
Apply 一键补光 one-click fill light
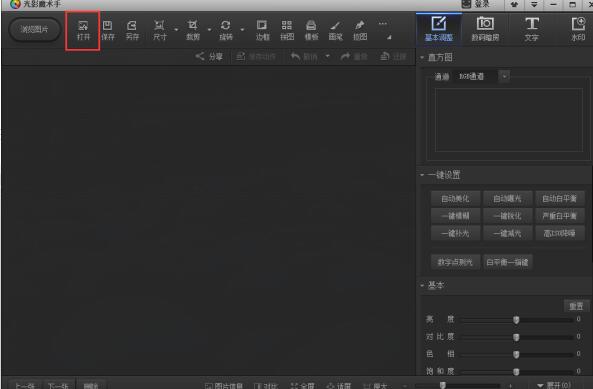(455, 233)
